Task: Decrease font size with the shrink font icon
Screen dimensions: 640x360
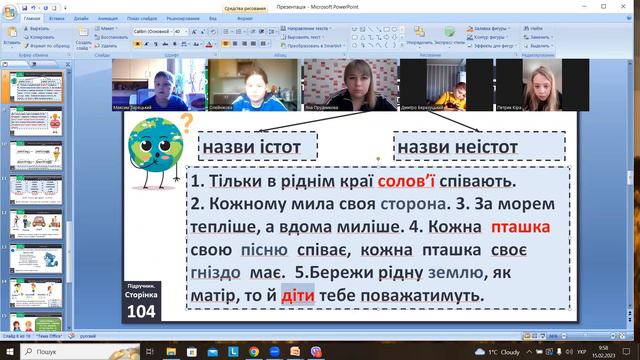Action: click(x=203, y=31)
